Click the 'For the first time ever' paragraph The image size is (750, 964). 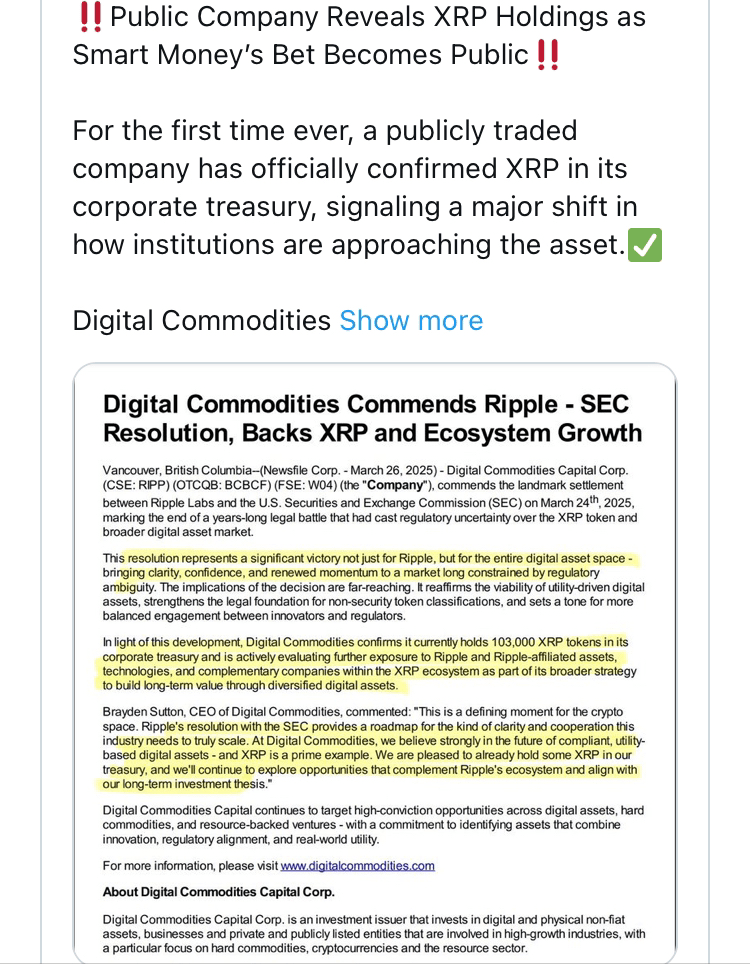367,188
